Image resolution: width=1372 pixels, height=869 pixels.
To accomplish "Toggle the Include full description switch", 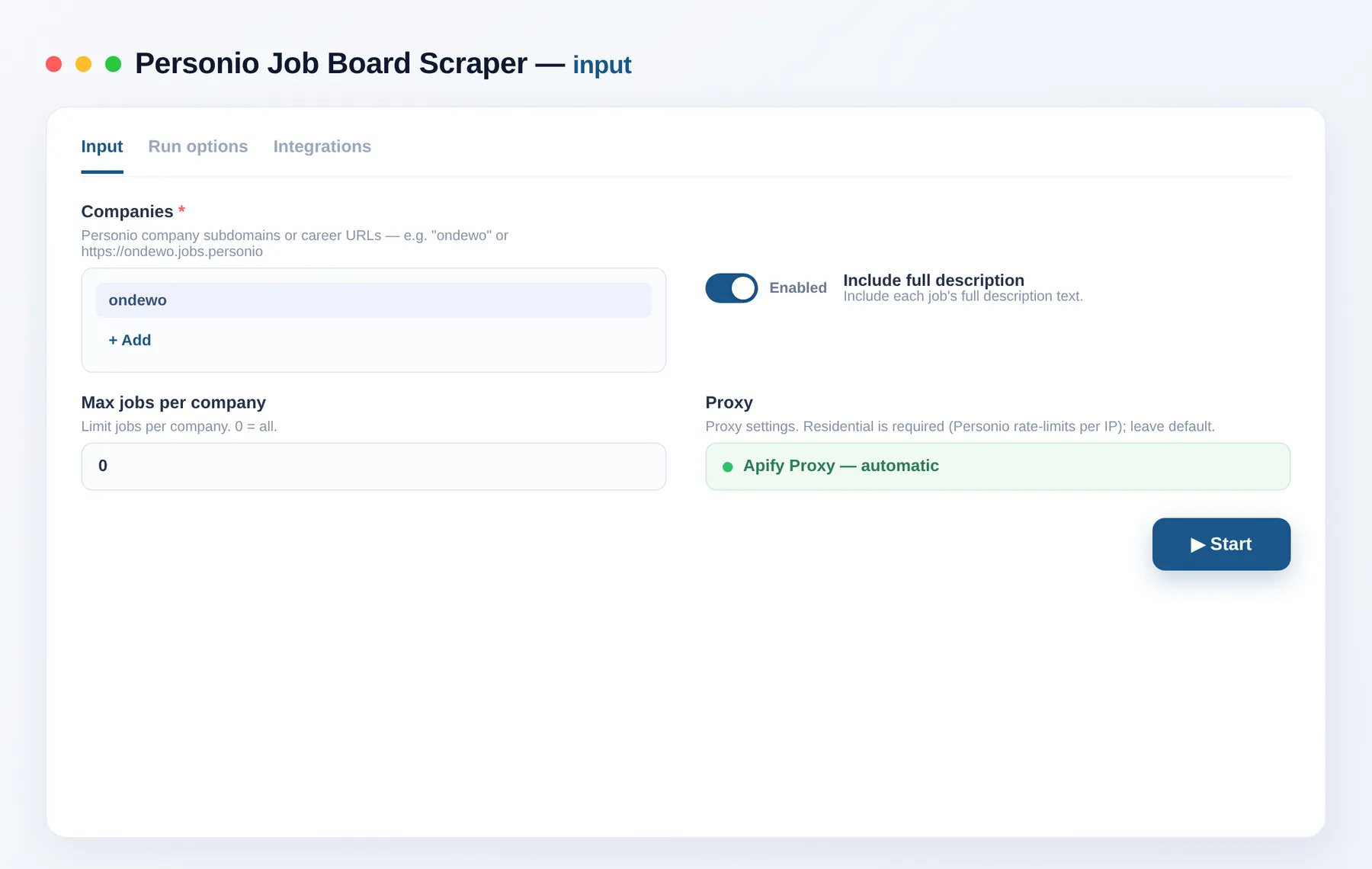I will [x=732, y=288].
